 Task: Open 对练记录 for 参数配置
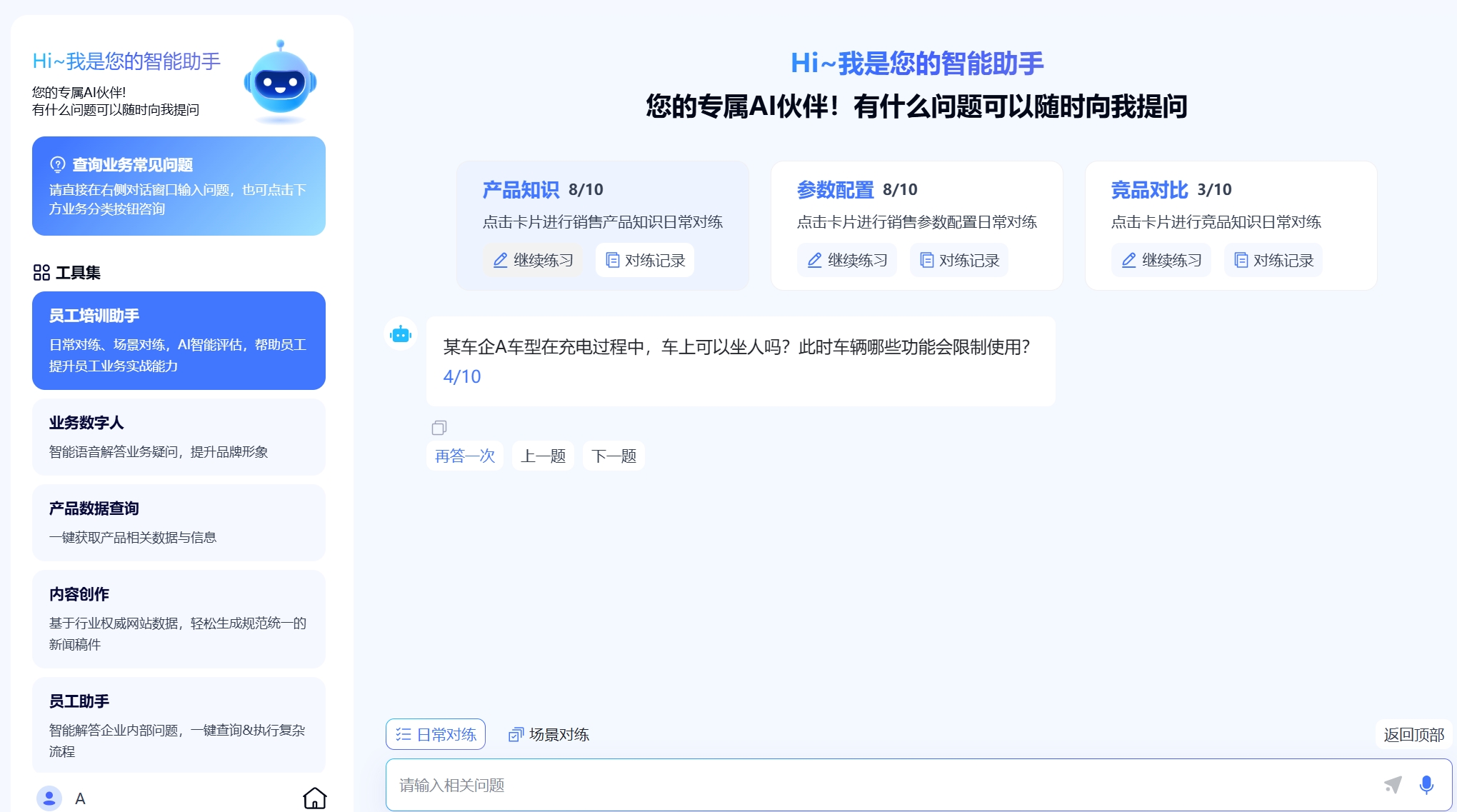959,260
